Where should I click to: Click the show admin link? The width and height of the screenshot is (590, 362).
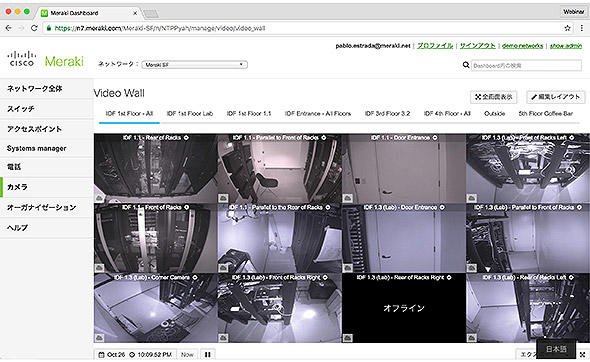(x=566, y=46)
